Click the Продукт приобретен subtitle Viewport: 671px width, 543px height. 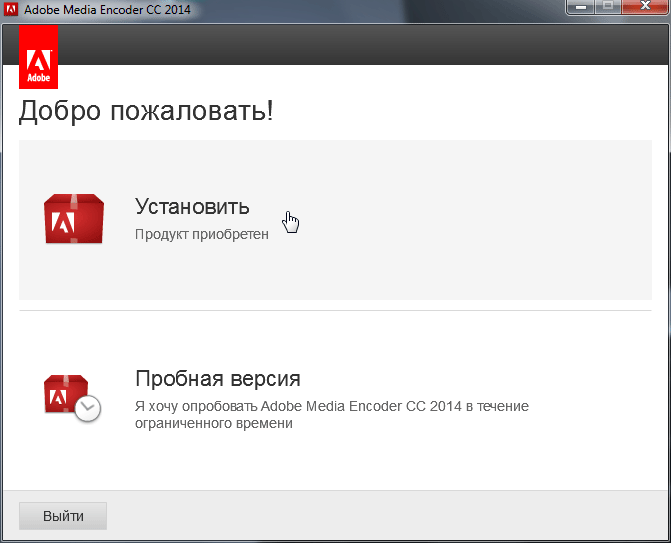(x=202, y=234)
